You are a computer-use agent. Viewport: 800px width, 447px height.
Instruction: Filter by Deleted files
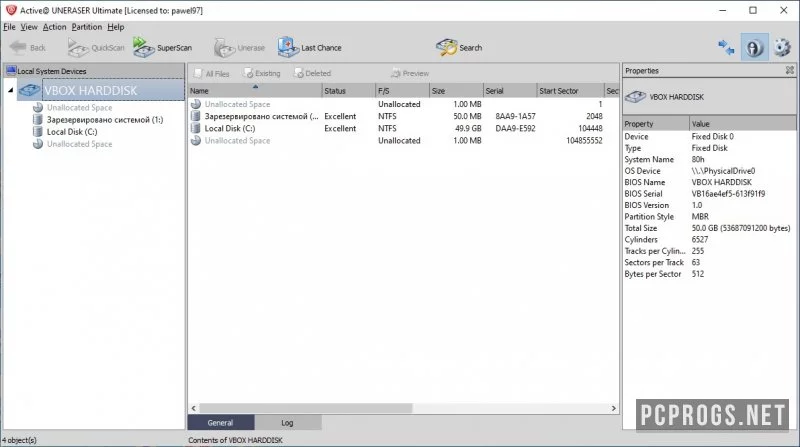[312, 73]
